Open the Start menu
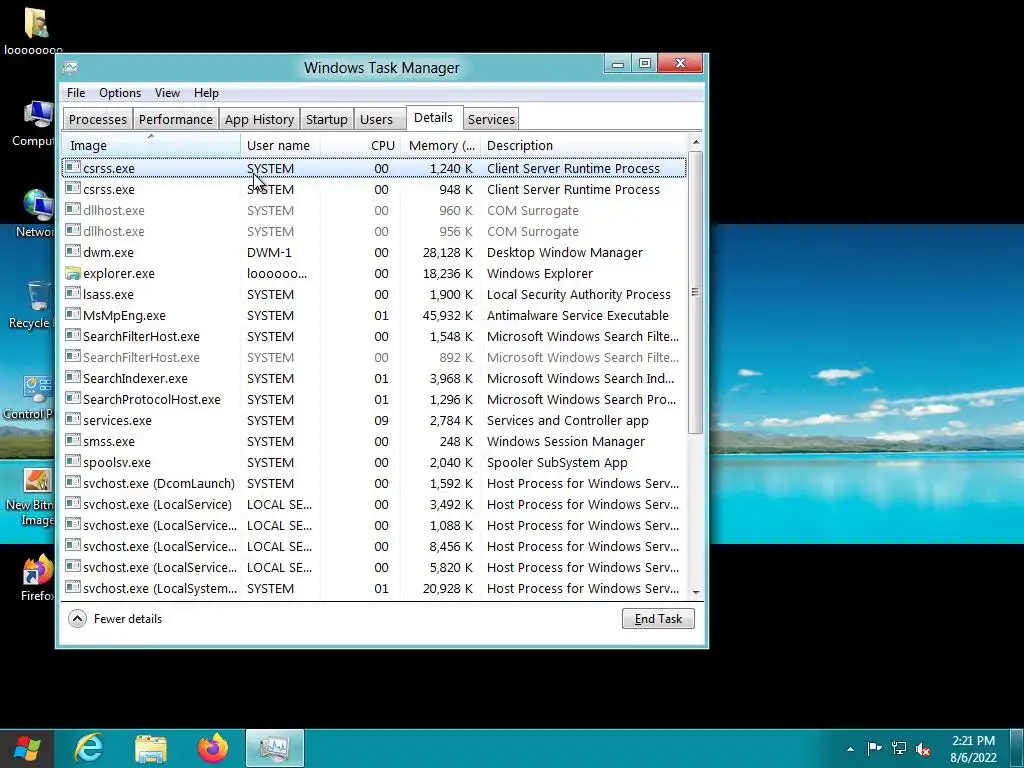The height and width of the screenshot is (768, 1024). point(27,748)
